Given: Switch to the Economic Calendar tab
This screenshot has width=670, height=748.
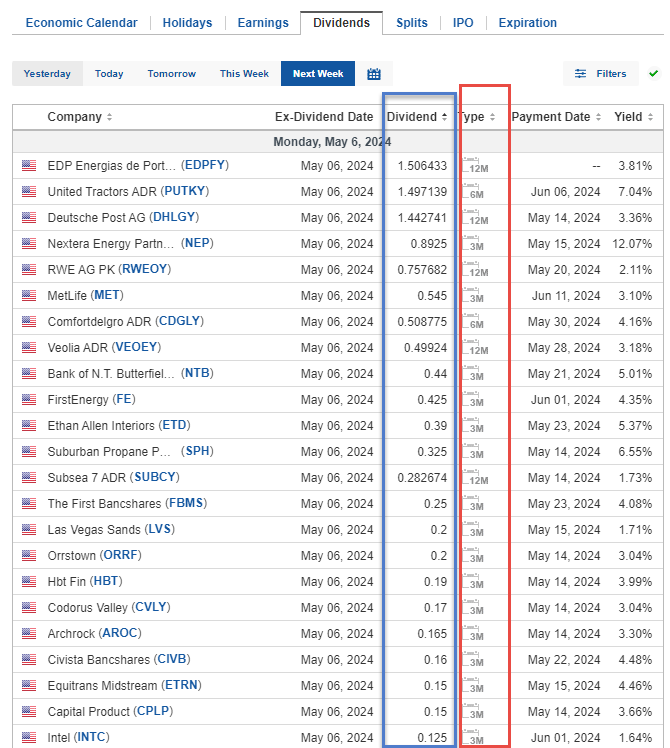Looking at the screenshot, I should pyautogui.click(x=82, y=23).
